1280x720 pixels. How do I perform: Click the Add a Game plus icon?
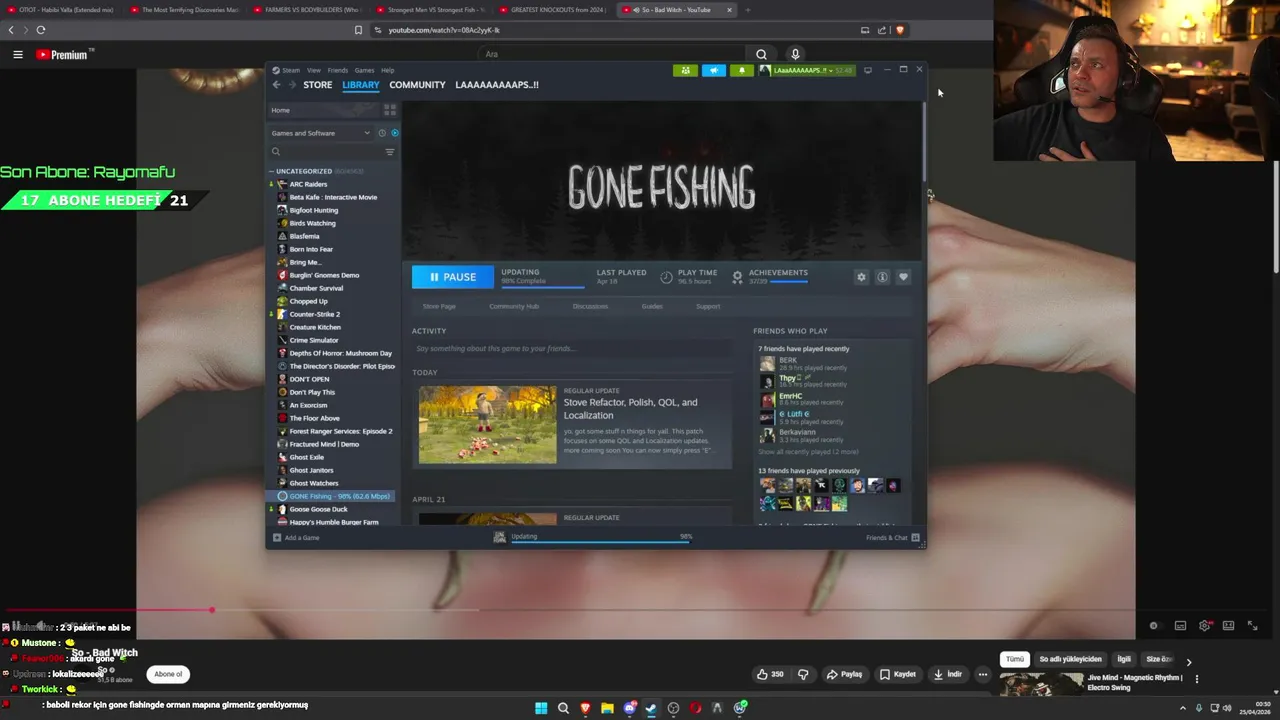click(x=277, y=537)
